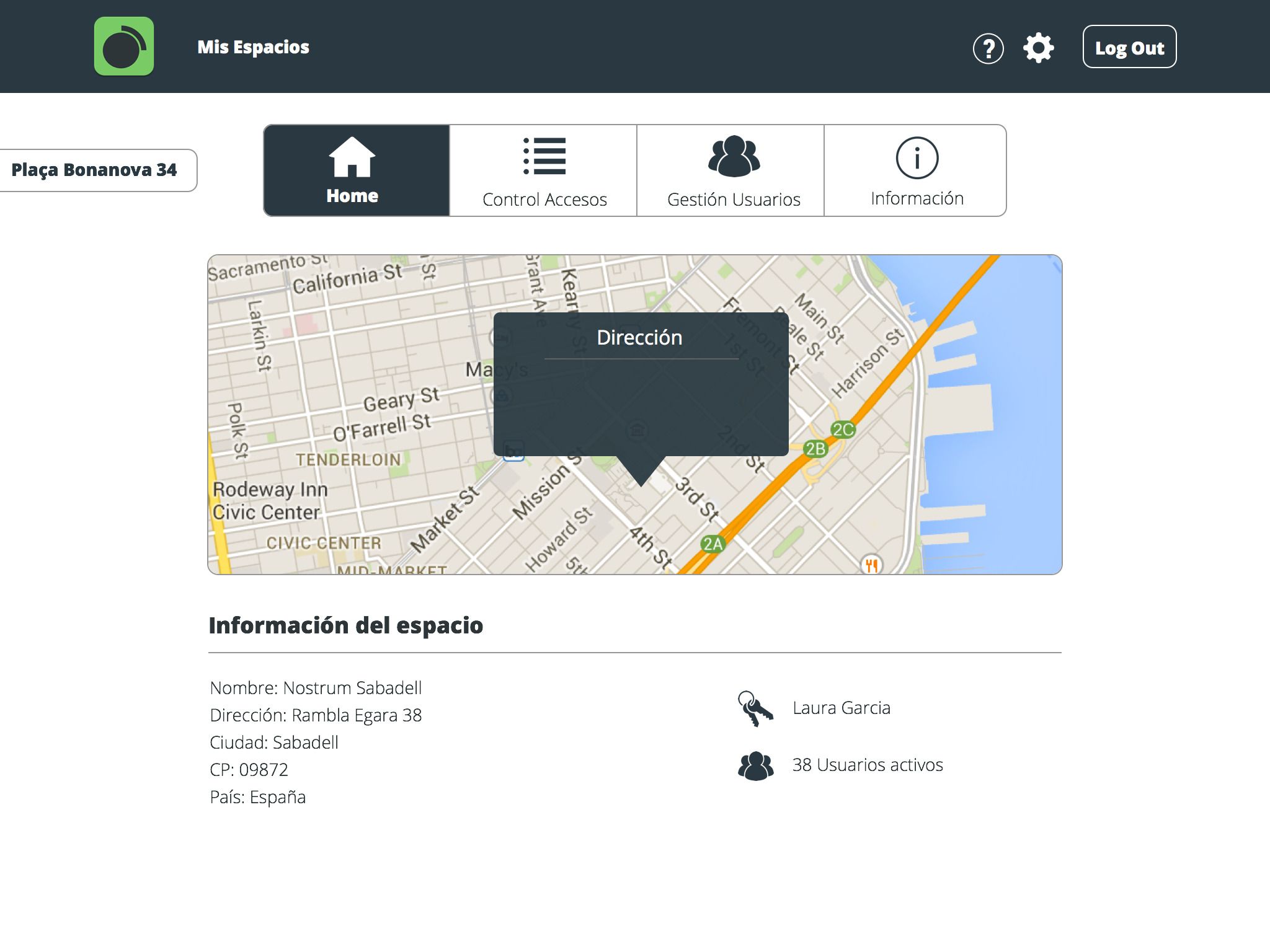The height and width of the screenshot is (952, 1270).
Task: Open settings with the gear icon
Action: coord(1038,48)
